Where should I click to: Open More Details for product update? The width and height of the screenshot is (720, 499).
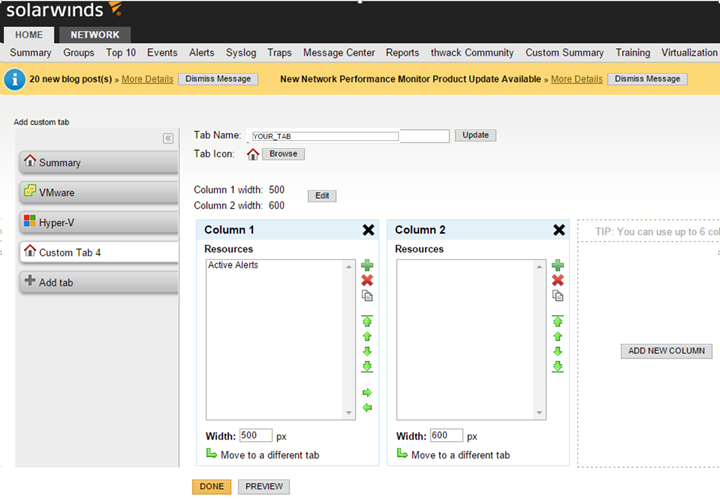[577, 79]
